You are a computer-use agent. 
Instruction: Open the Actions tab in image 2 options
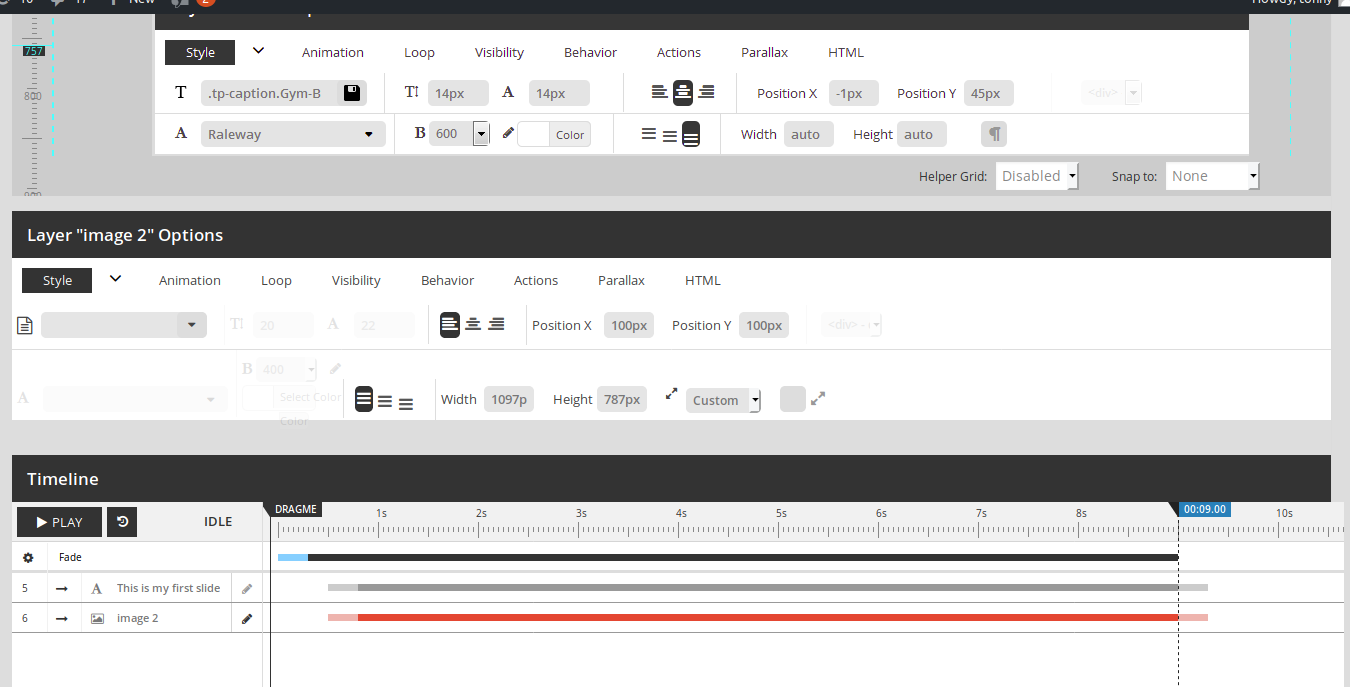tap(536, 281)
